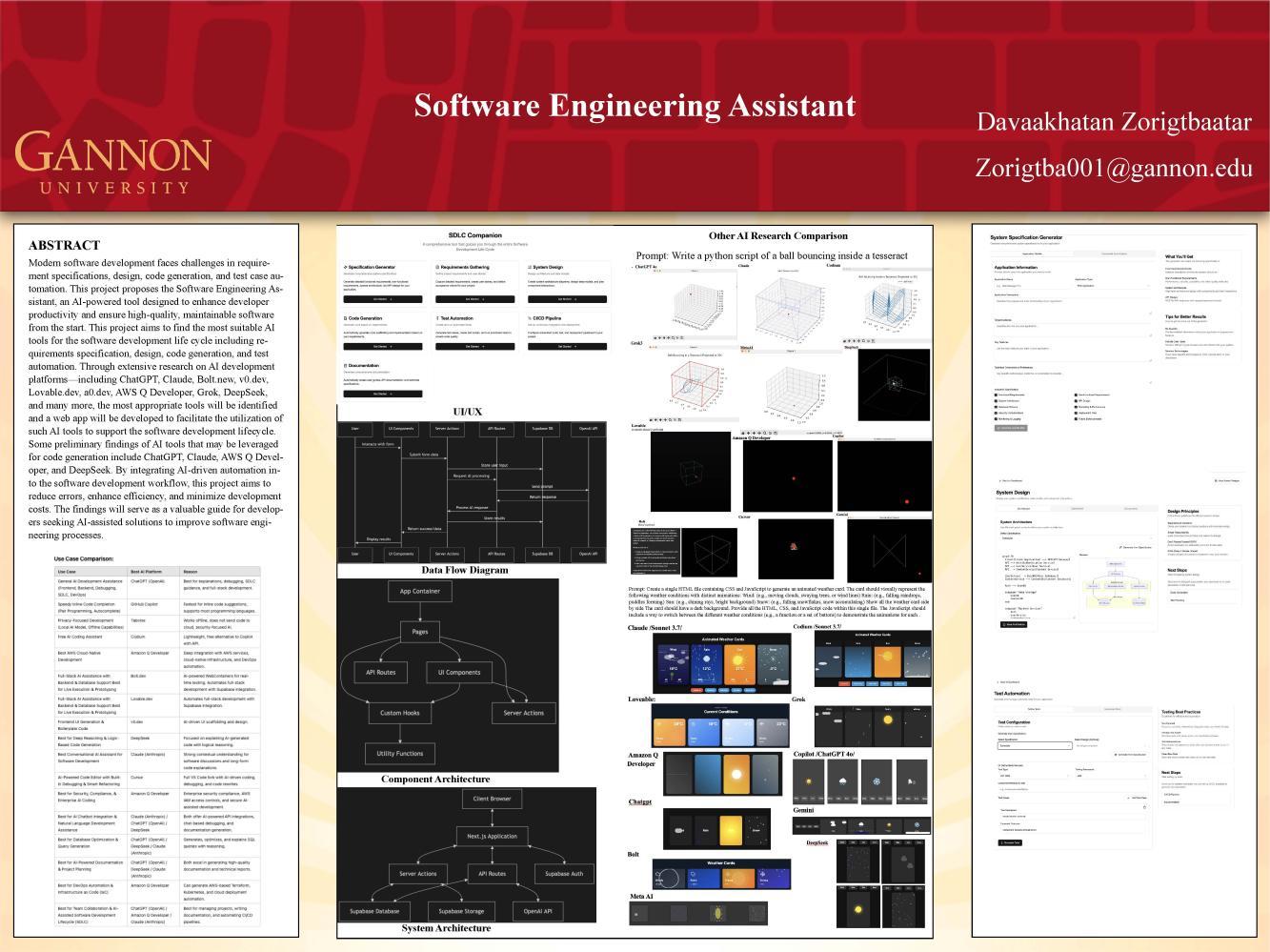Viewport: 1270px width, 952px height.
Task: Toggle the Database Schema checkbox
Action: point(997,407)
